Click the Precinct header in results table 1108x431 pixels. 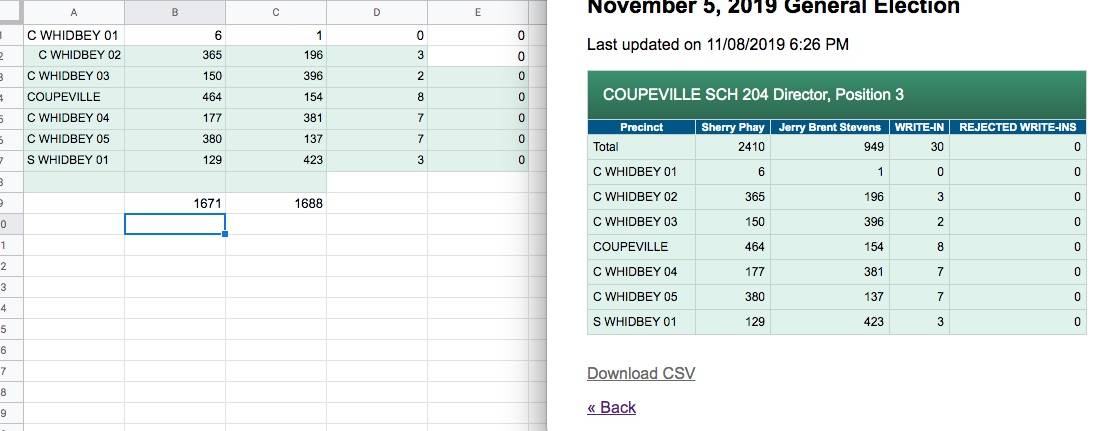pyautogui.click(x=641, y=127)
